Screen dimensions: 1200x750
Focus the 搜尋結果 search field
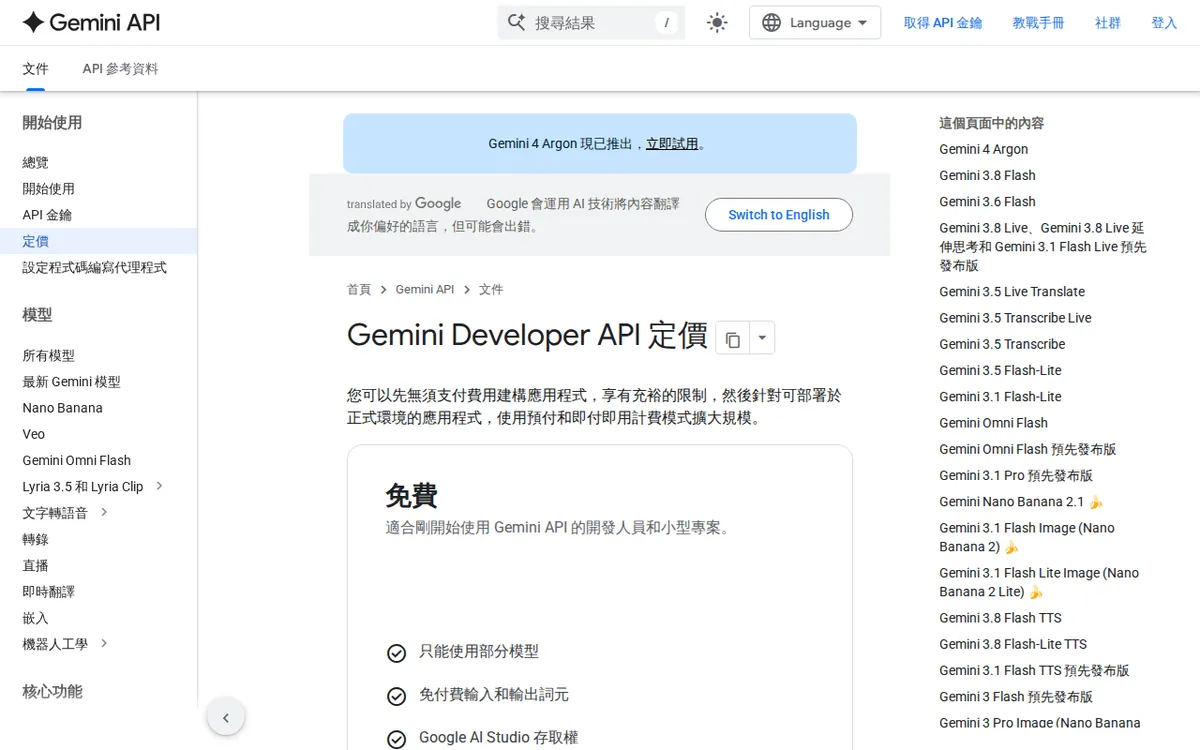tap(591, 23)
